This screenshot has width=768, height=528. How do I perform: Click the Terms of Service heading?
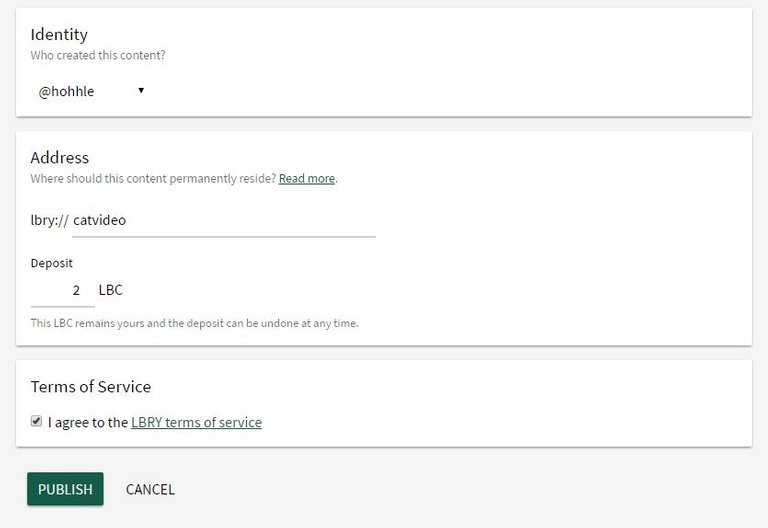coord(91,386)
